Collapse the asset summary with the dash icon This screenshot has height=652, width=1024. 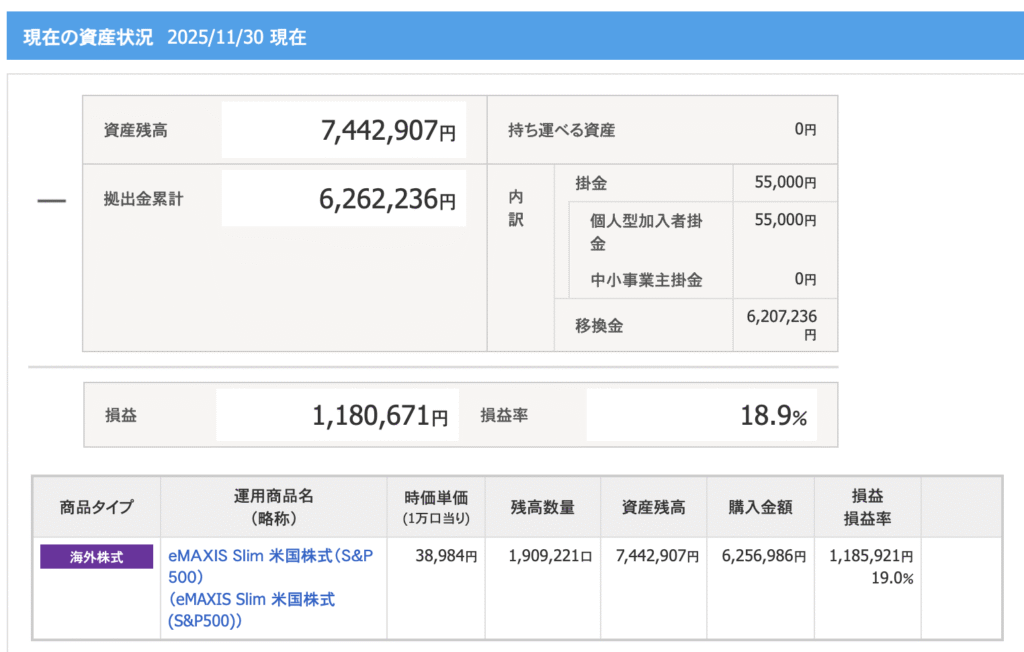[x=51, y=201]
